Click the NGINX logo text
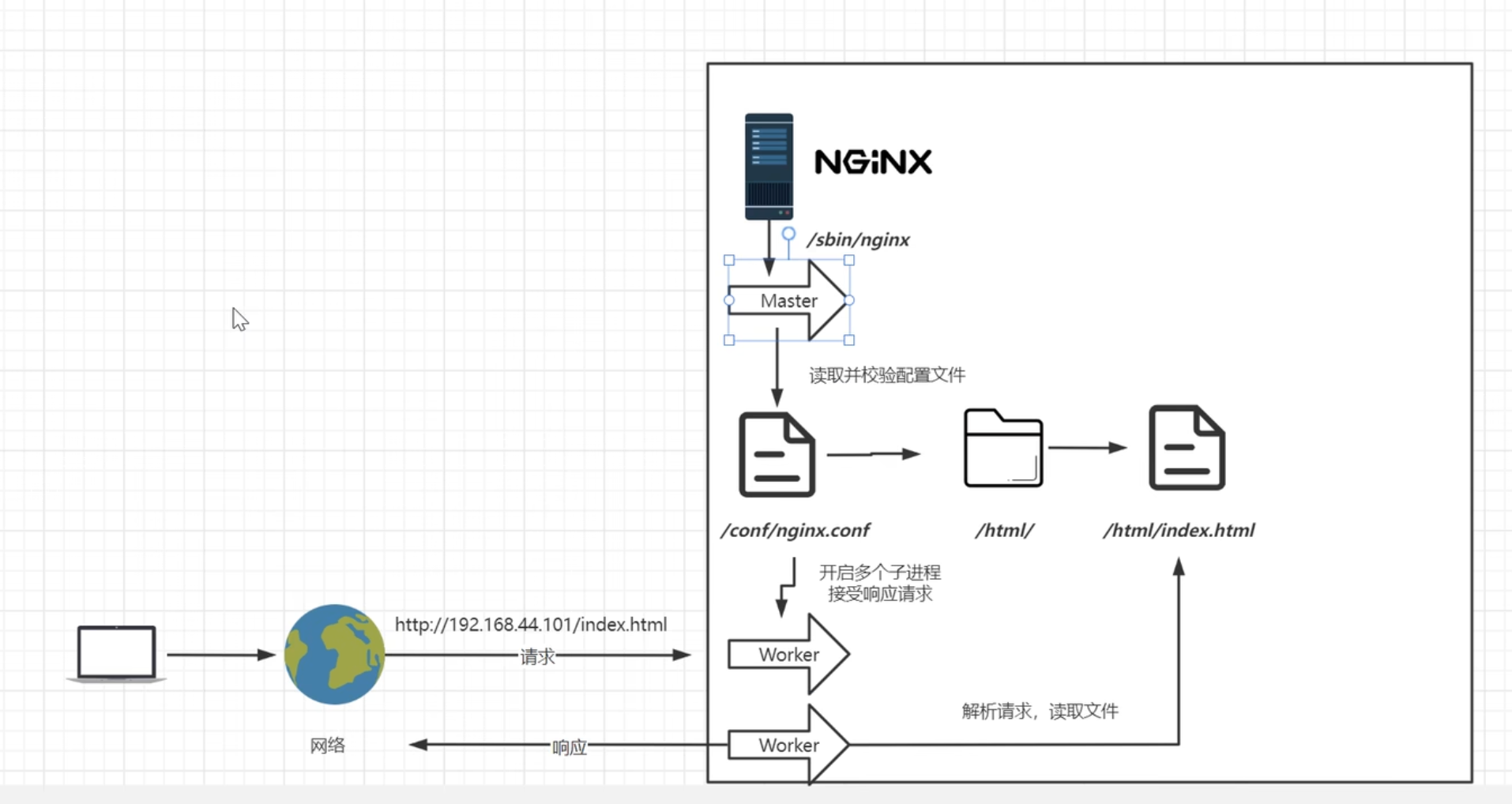 872,163
